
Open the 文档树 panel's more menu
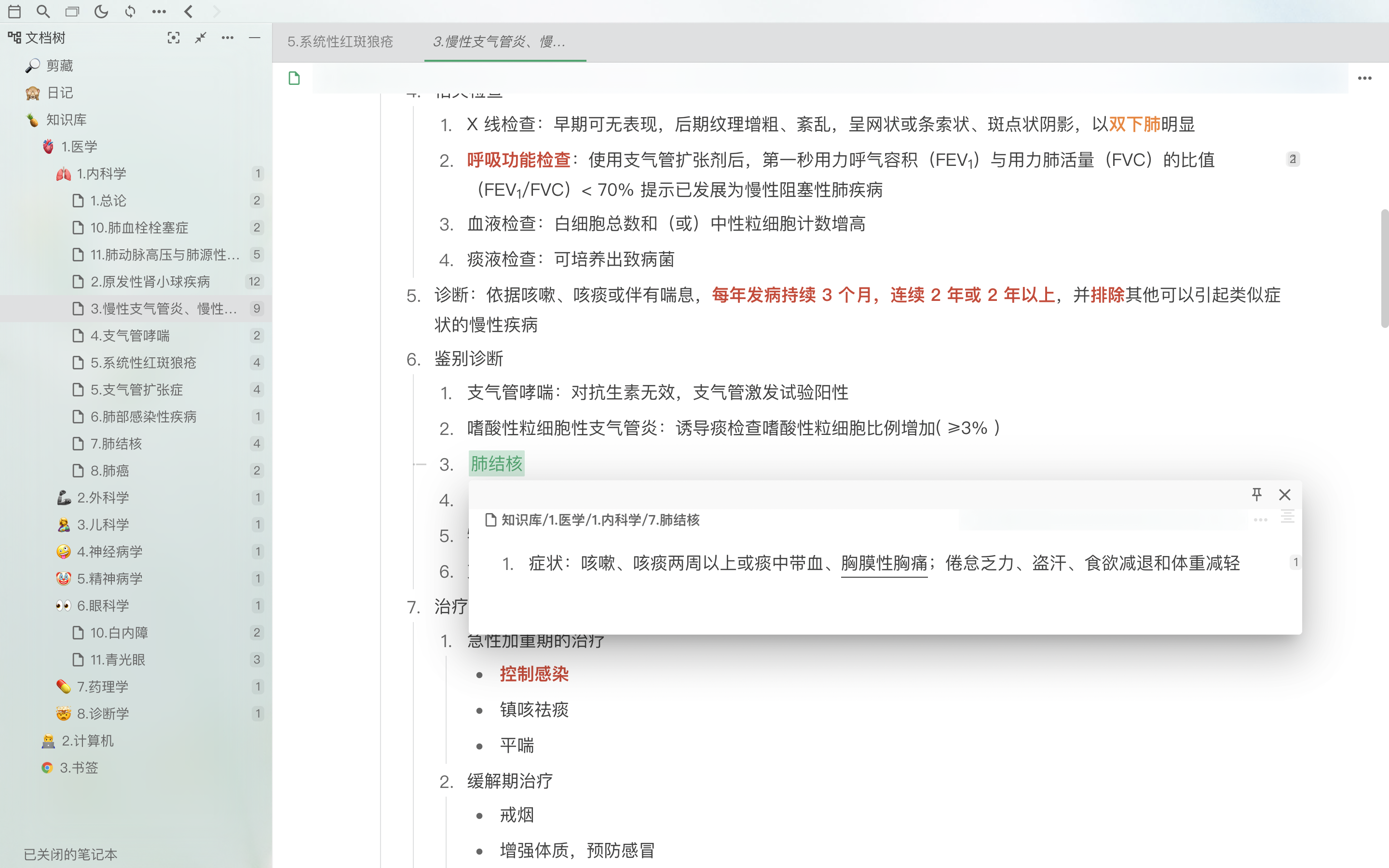pos(227,38)
